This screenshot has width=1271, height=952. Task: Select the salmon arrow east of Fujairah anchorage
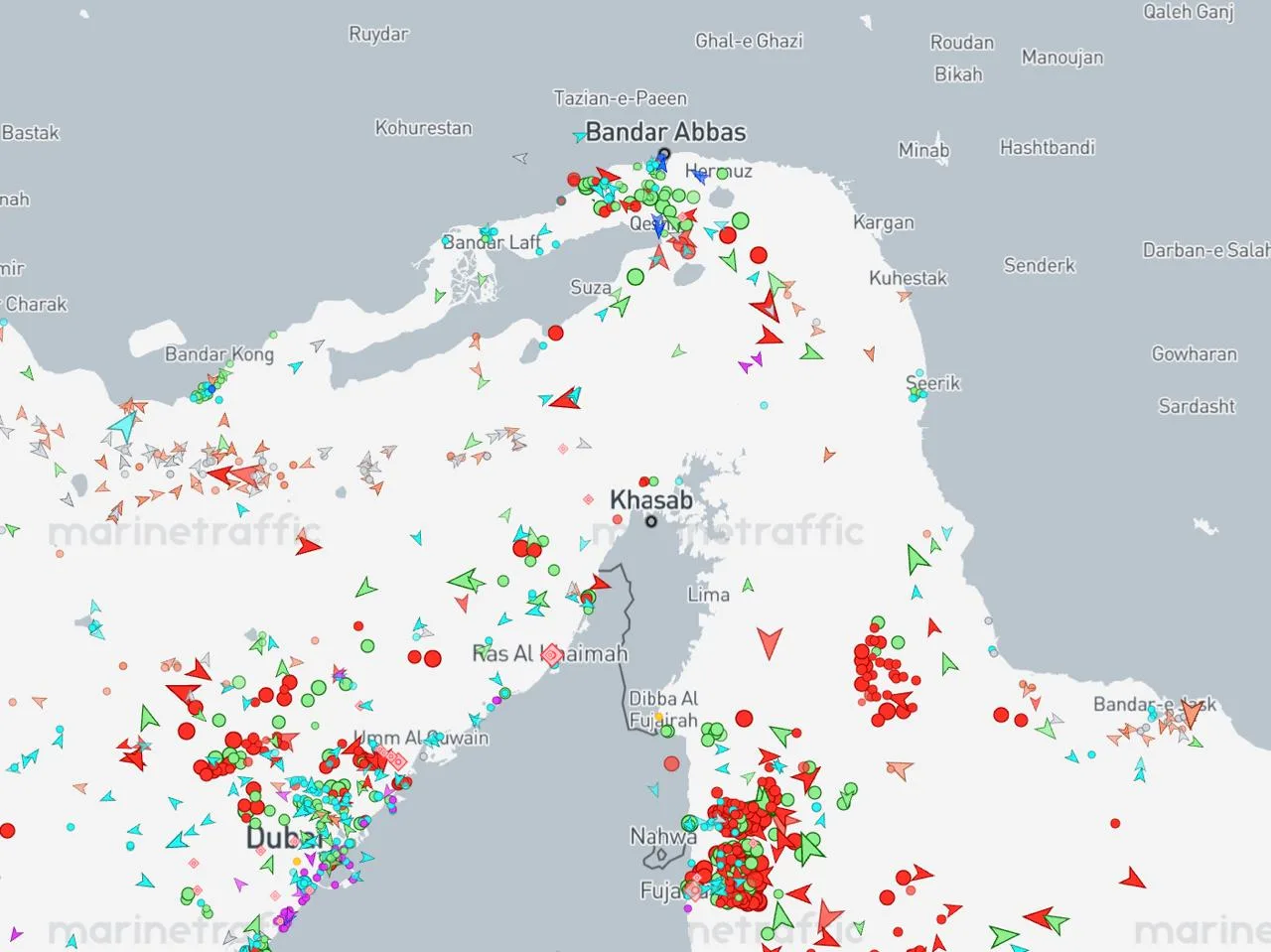(899, 770)
